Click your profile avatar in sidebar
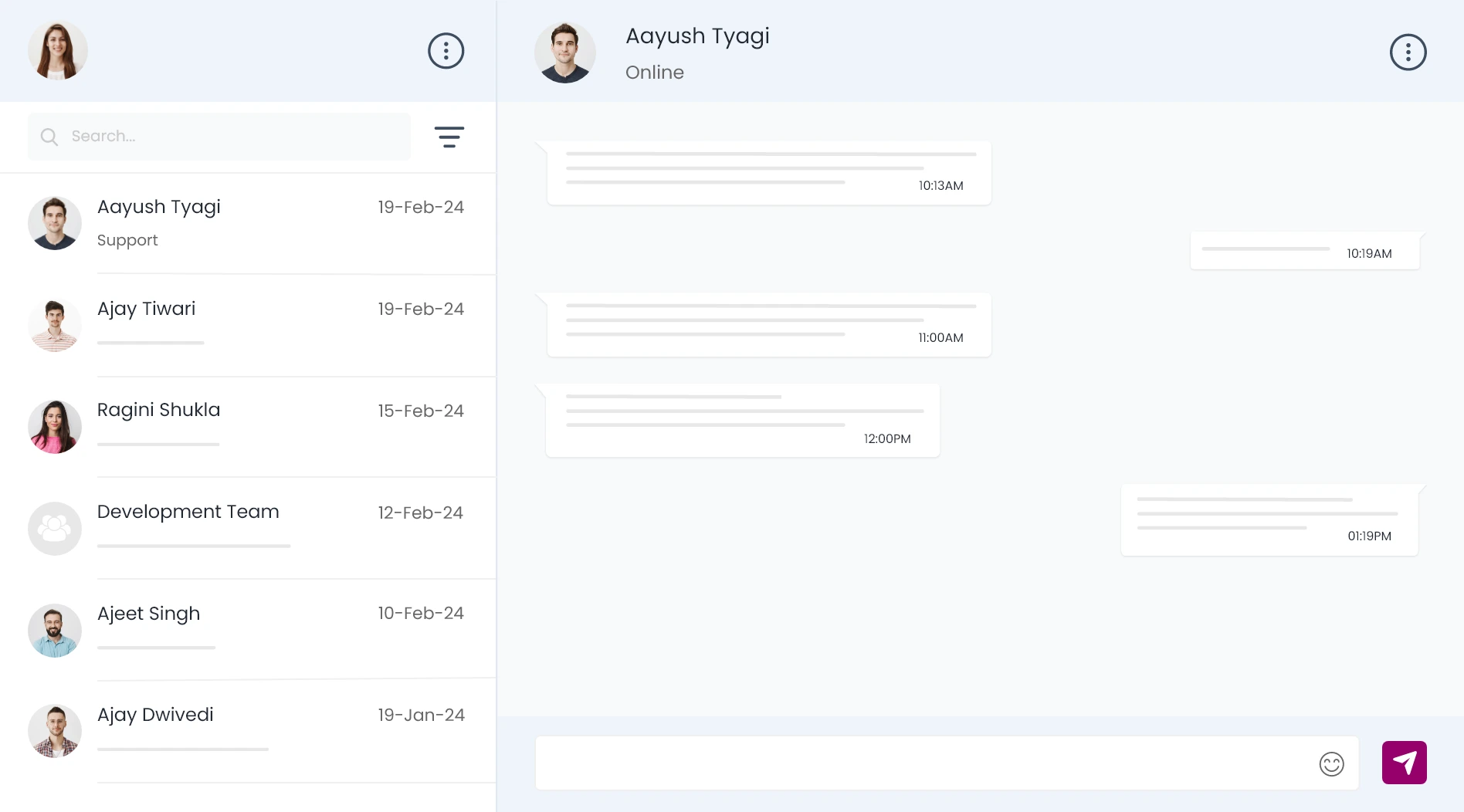This screenshot has width=1464, height=812. point(57,51)
